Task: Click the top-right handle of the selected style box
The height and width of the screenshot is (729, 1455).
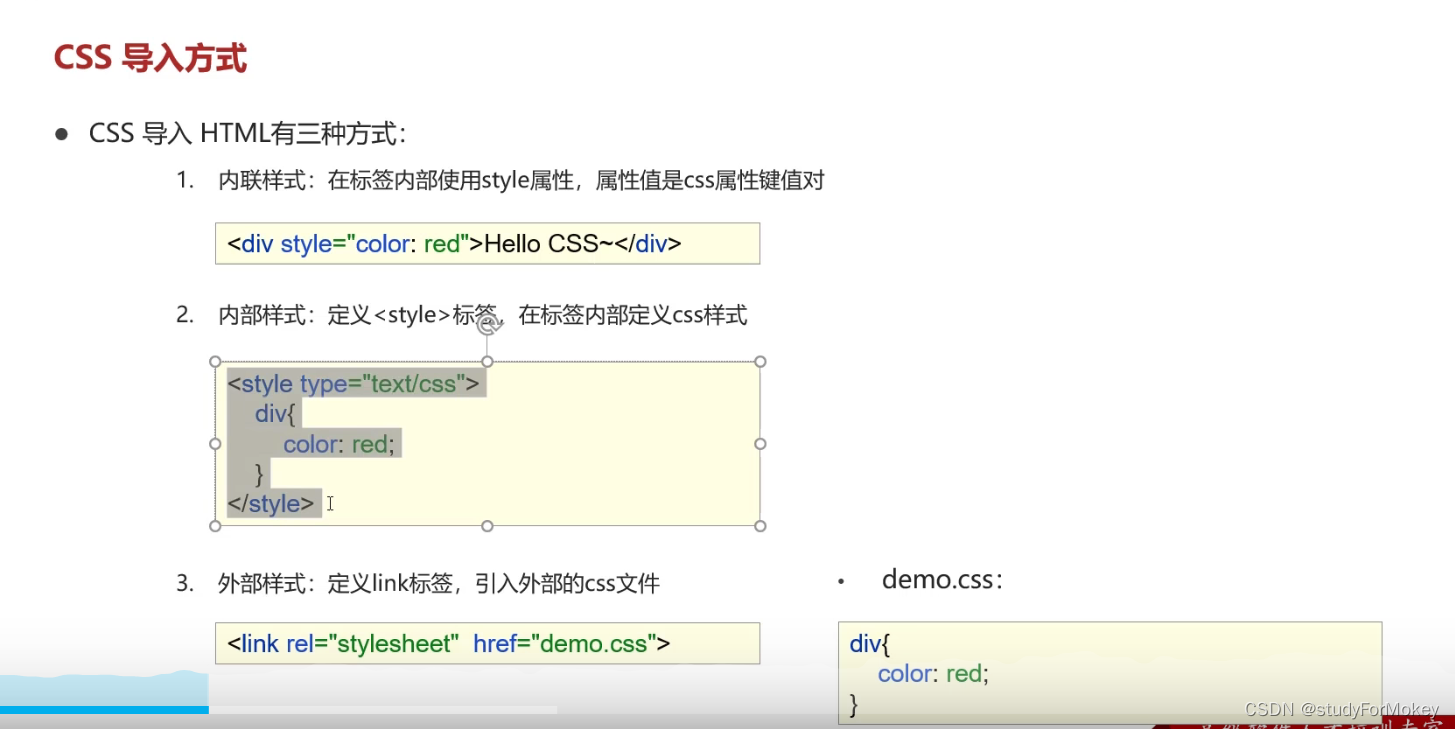Action: [x=760, y=361]
